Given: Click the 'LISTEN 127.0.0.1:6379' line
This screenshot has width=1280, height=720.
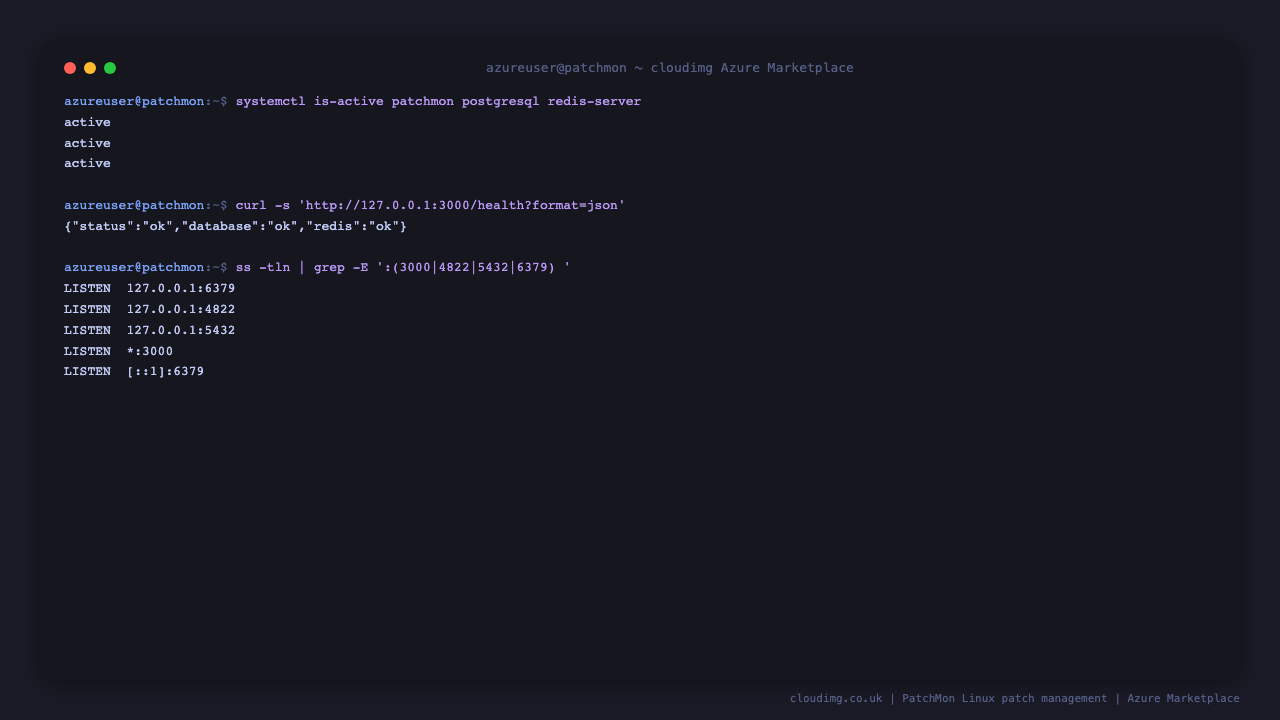Looking at the screenshot, I should click(x=150, y=289).
